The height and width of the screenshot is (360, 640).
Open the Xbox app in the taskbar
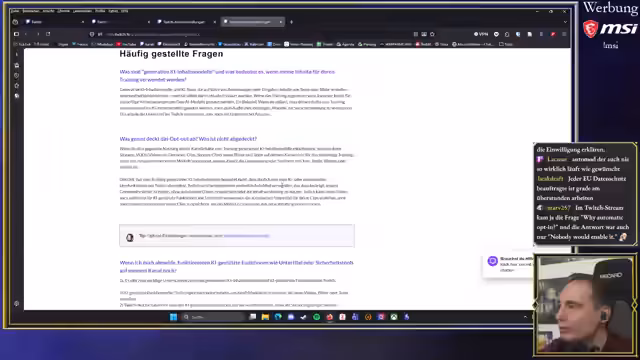[x=394, y=317]
